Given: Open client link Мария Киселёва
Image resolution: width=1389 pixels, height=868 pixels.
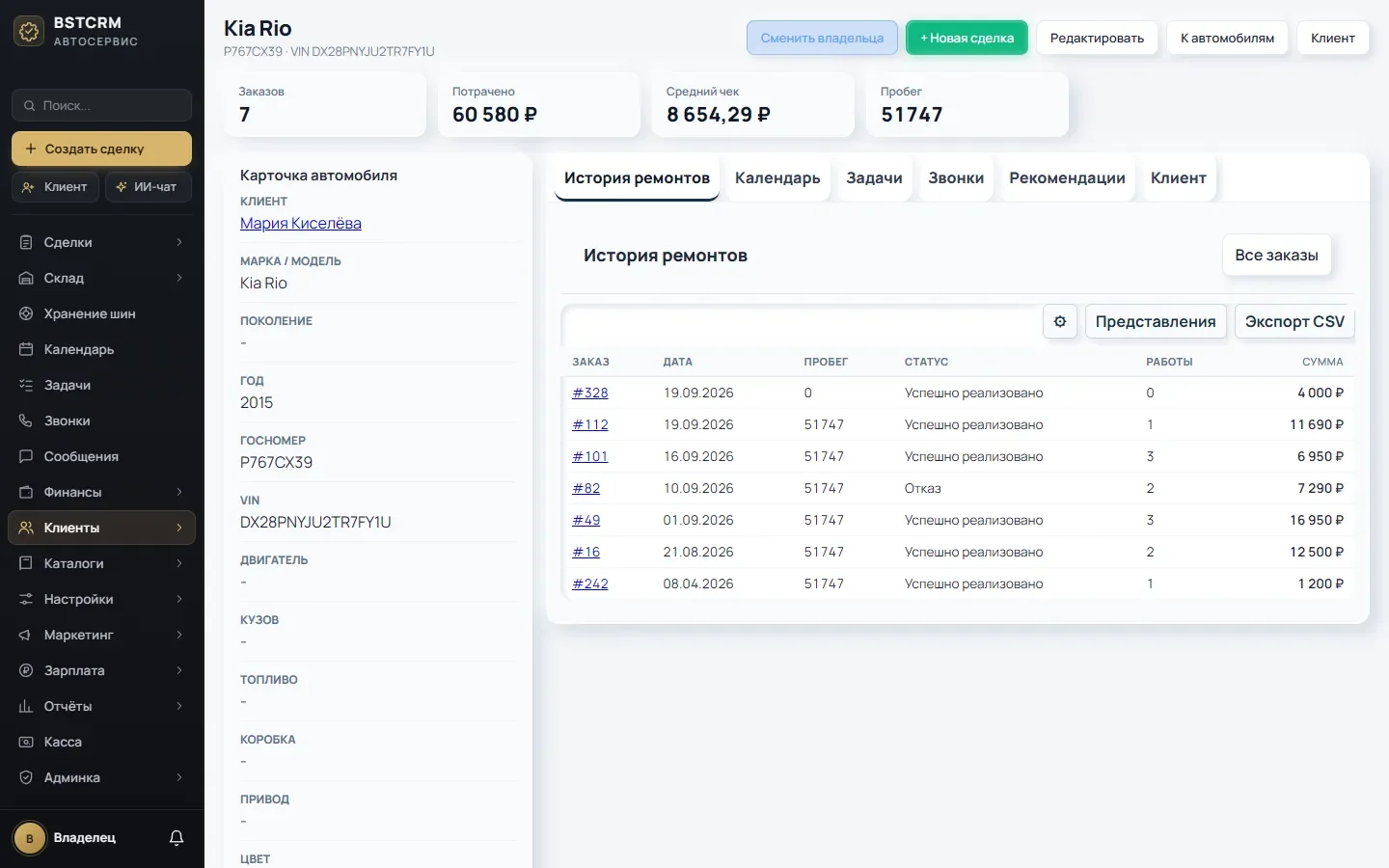Looking at the screenshot, I should pos(301,223).
